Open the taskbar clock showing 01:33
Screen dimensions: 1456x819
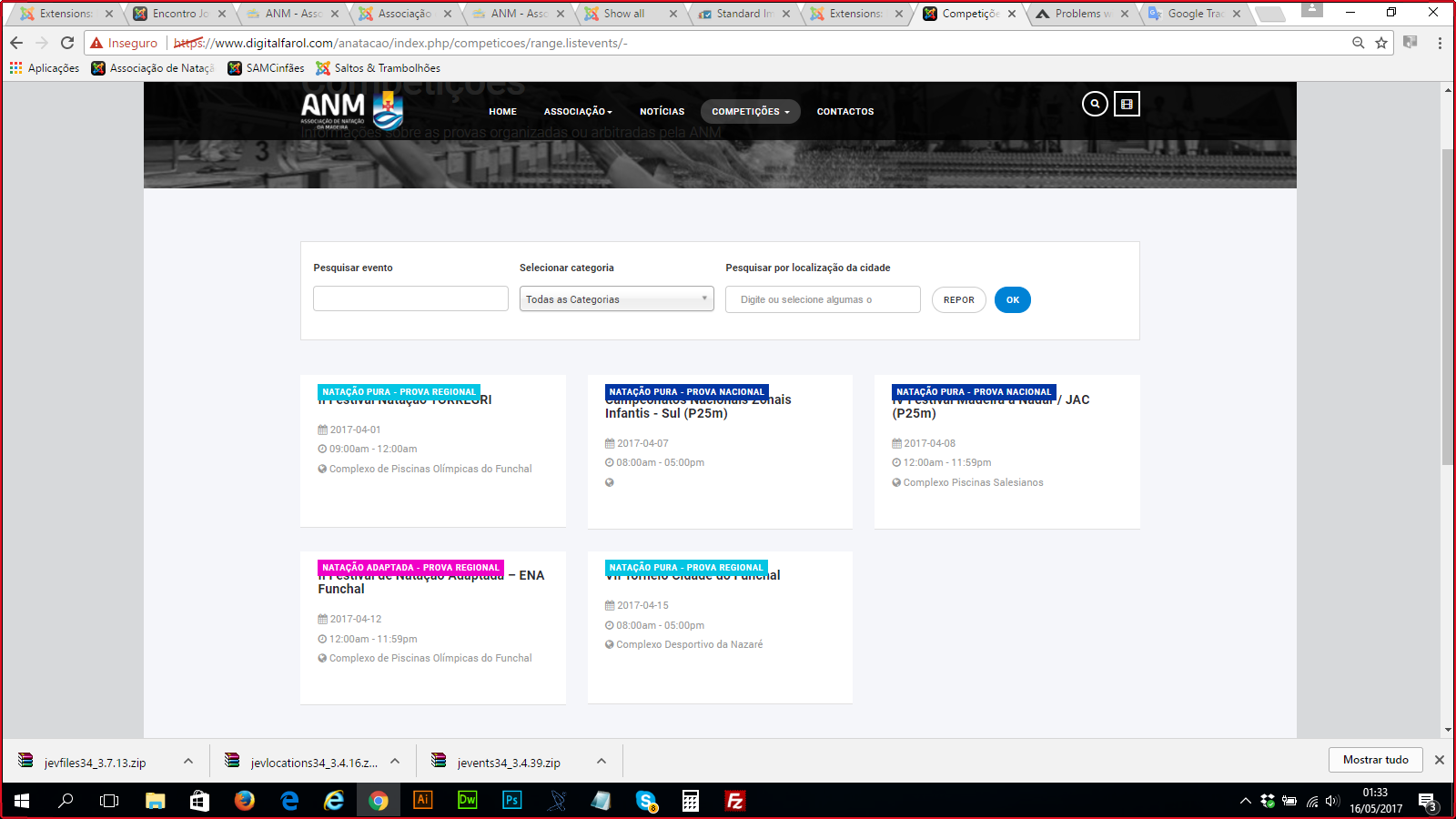[x=1375, y=801]
